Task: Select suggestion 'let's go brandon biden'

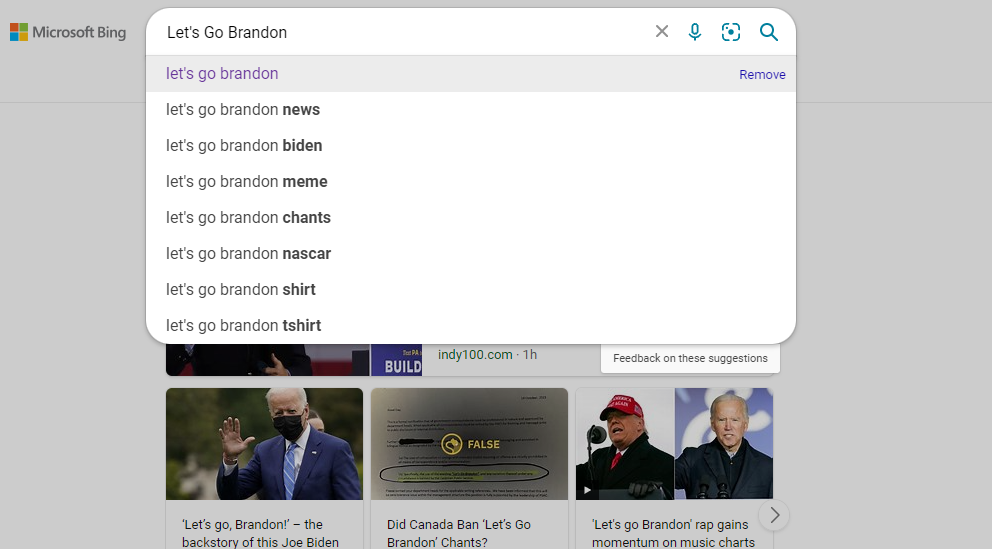Action: (x=471, y=145)
